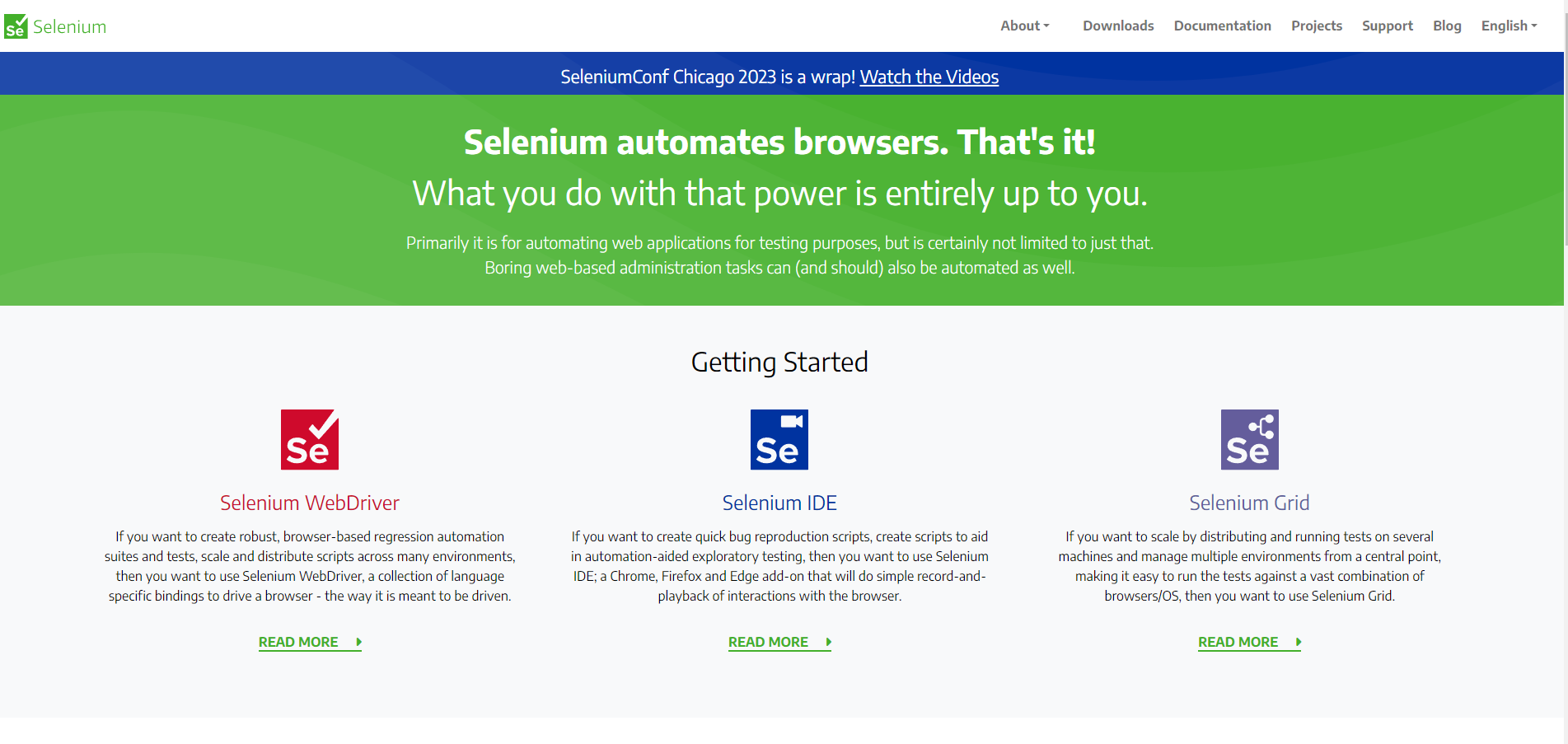This screenshot has height=744, width=1568.
Task: Click the purple Selenium Grid logo
Action: (x=1250, y=439)
